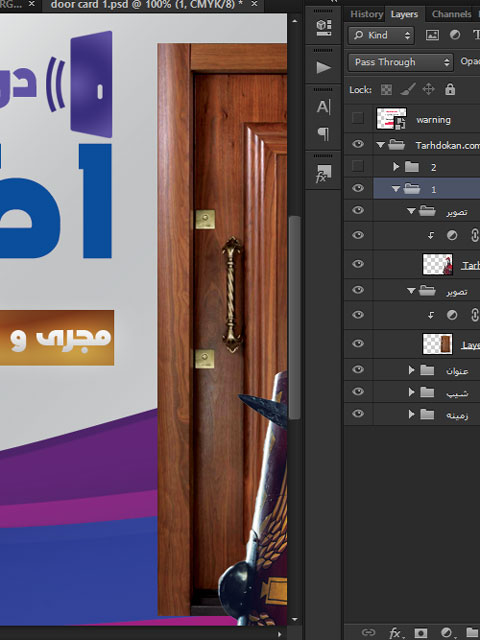The height and width of the screenshot is (640, 480).
Task: Enable Lock transparent pixels icon
Action: [386, 89]
